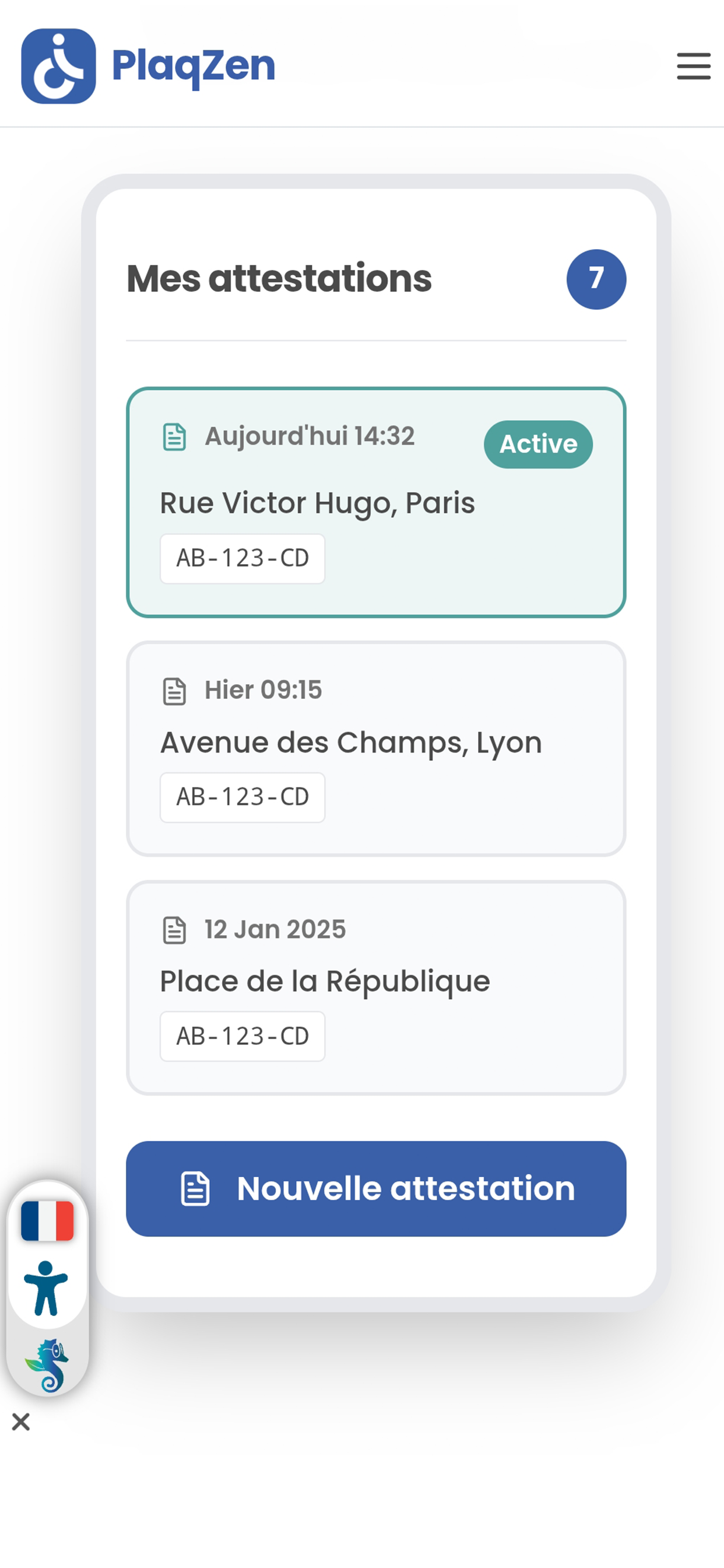This screenshot has width=724, height=1568.
Task: Click the Active status badge
Action: tap(539, 444)
